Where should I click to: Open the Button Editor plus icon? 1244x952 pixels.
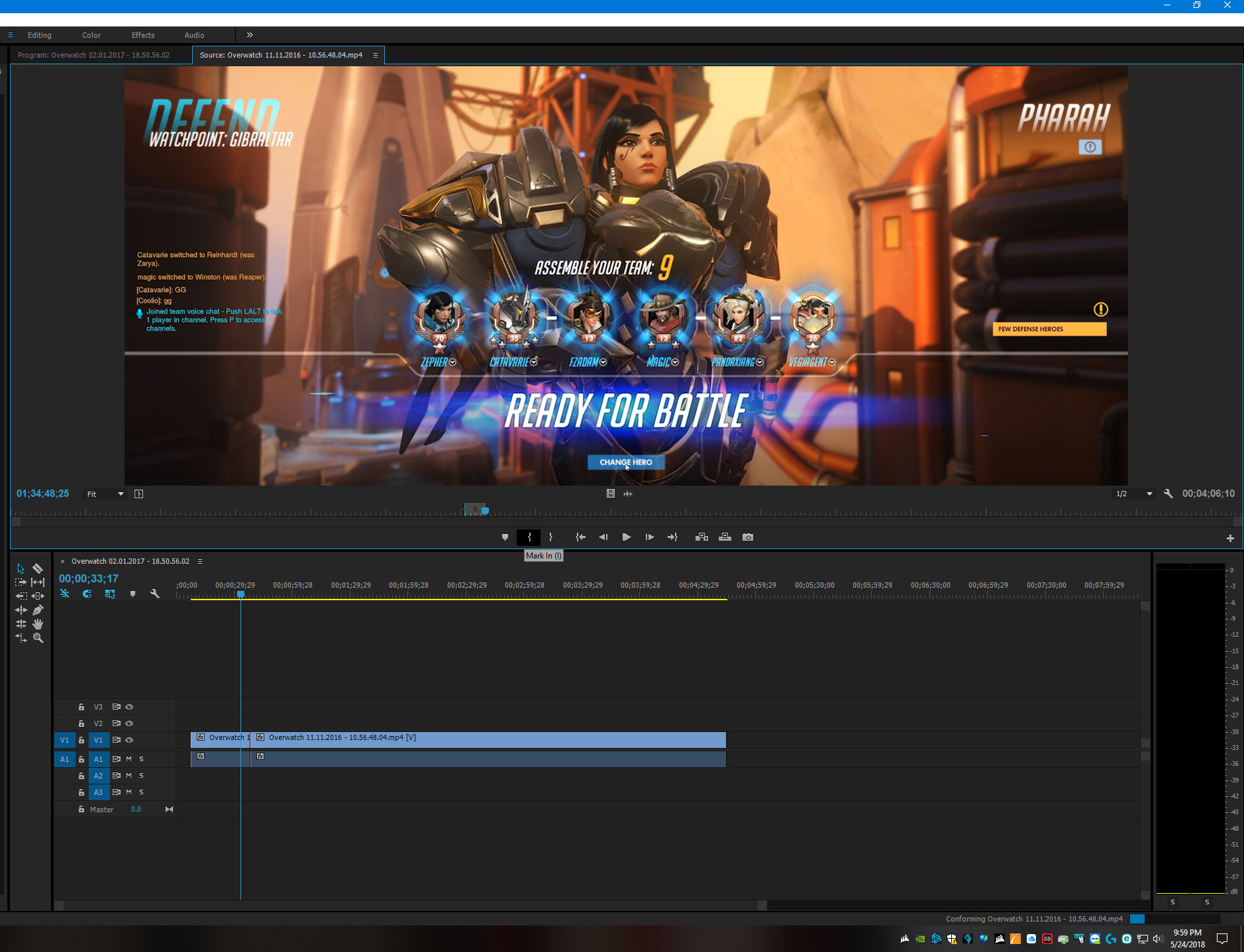click(1230, 539)
